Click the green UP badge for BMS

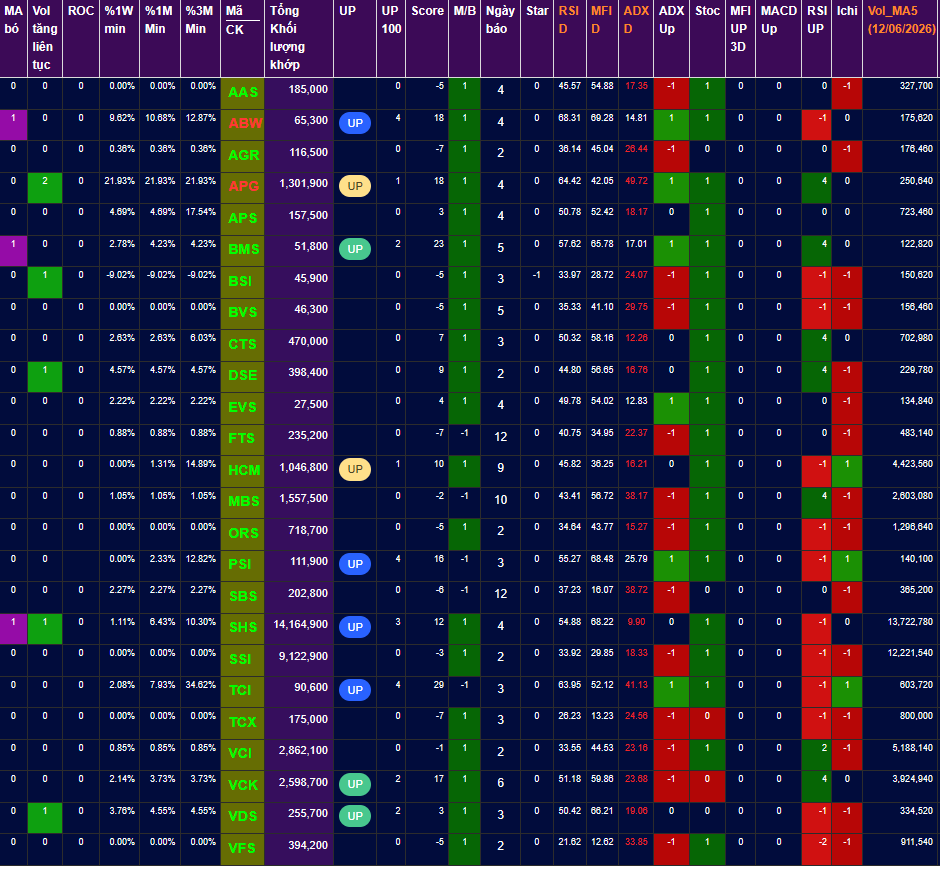tap(355, 249)
